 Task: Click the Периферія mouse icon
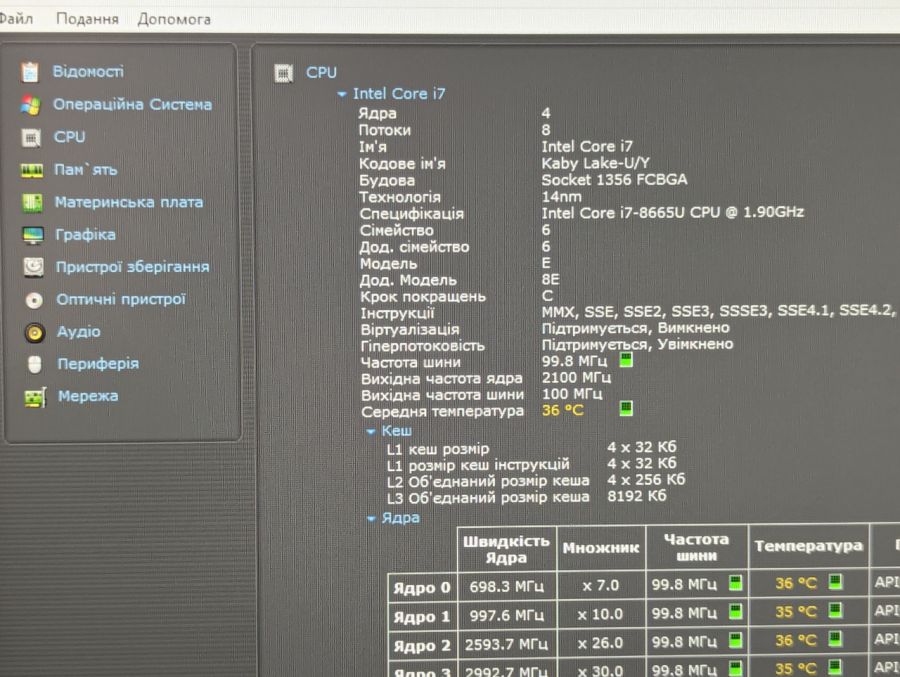[x=34, y=365]
